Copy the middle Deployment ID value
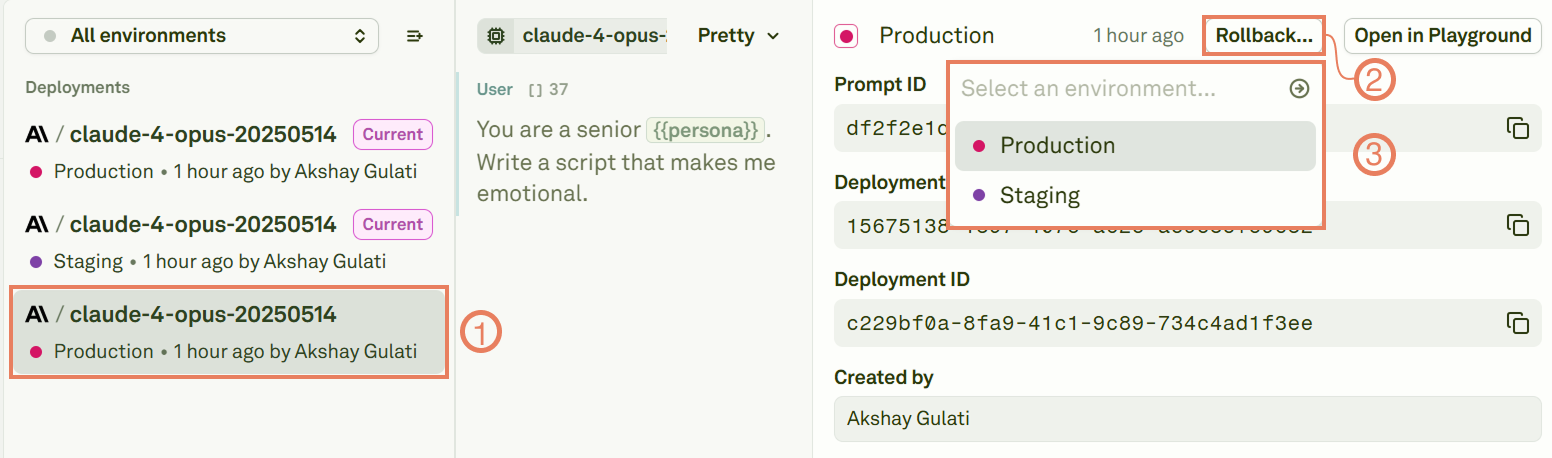This screenshot has width=1552, height=458. point(1517,225)
